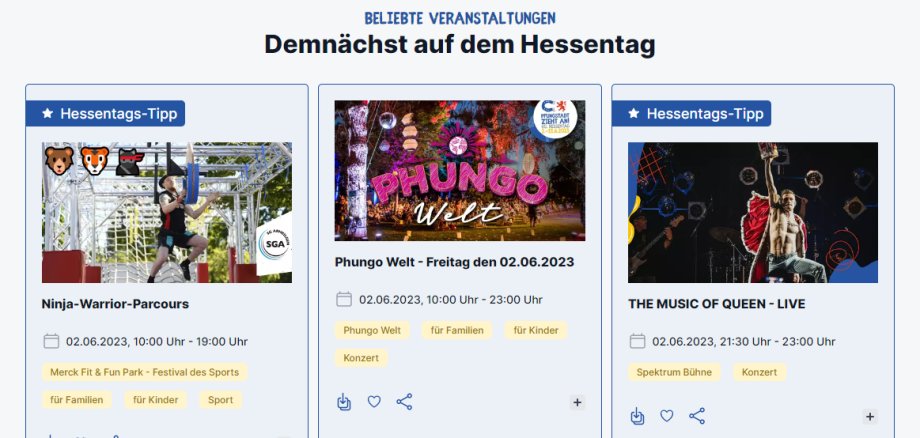Favorite the Phungo Welt event heart
This screenshot has width=920, height=438.
point(374,402)
